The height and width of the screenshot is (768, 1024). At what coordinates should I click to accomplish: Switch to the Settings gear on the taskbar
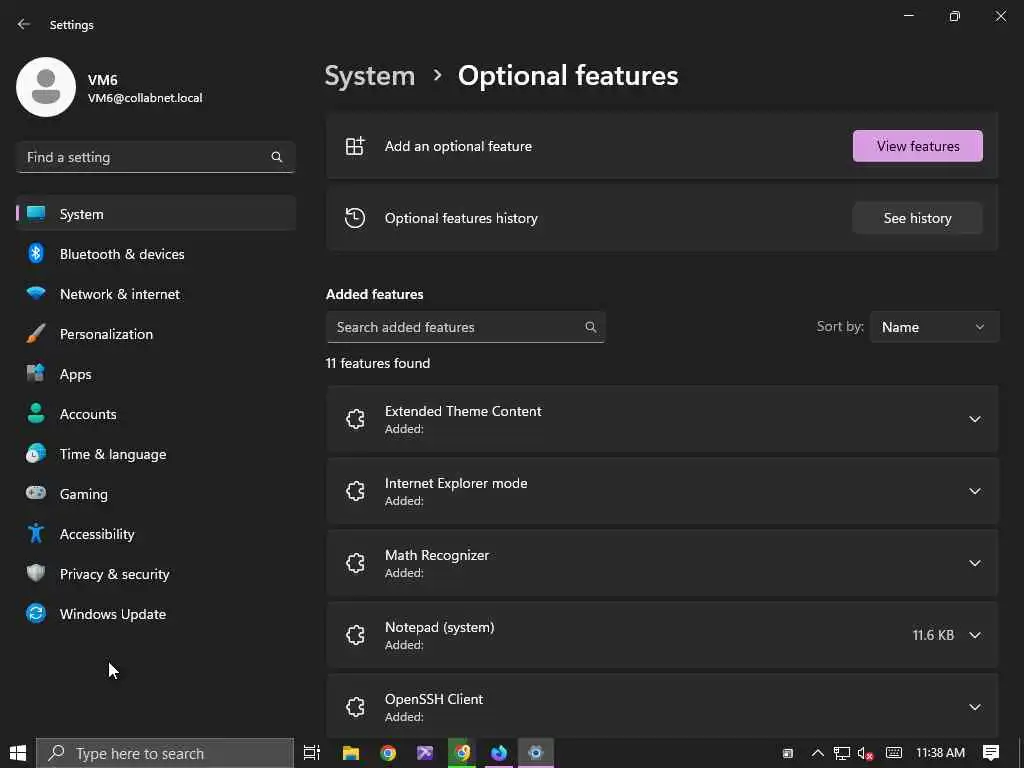click(536, 753)
